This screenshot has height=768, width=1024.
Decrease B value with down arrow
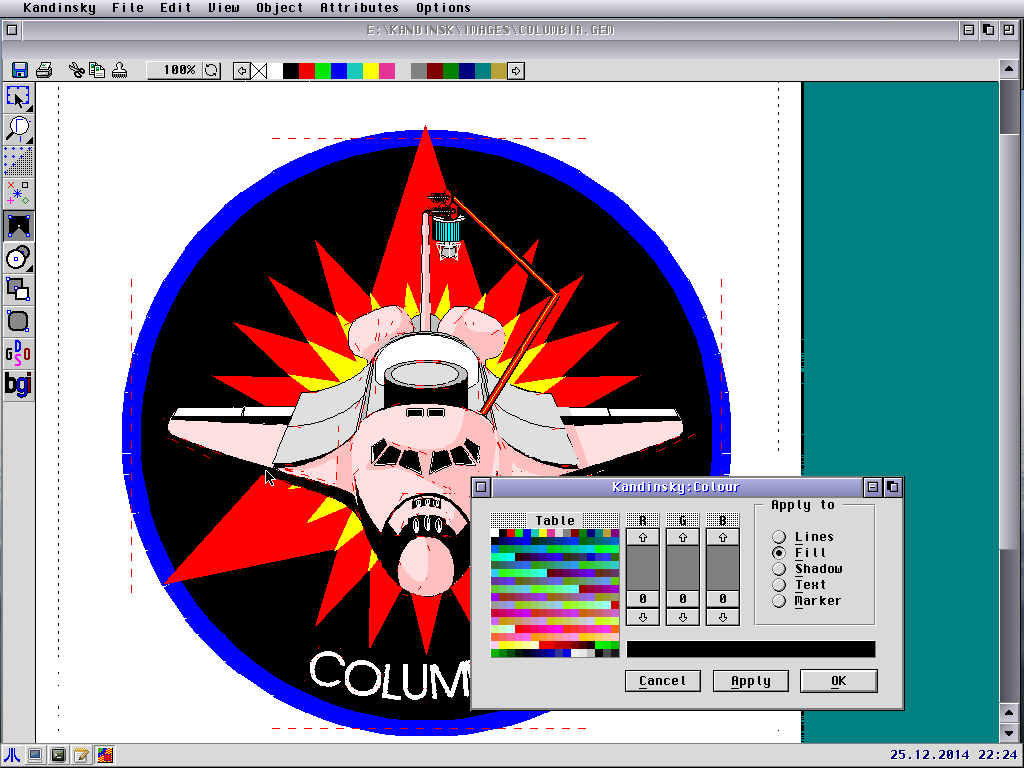(722, 617)
